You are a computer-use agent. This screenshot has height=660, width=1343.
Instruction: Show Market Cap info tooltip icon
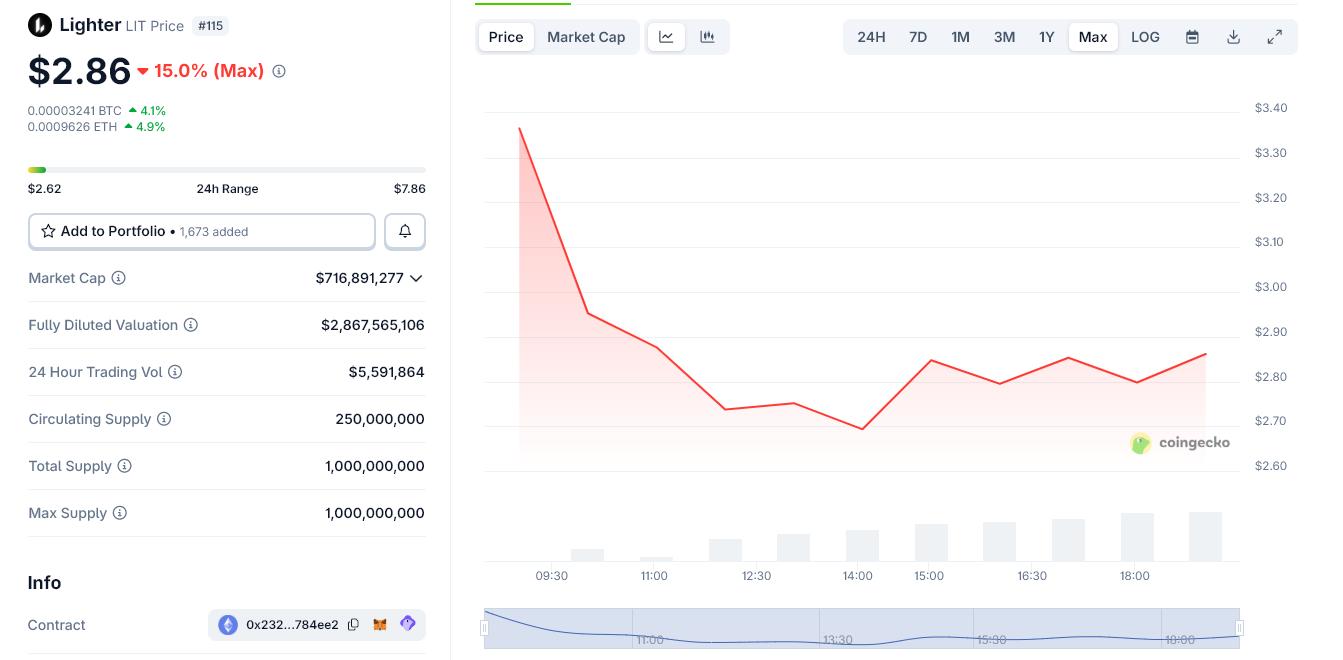click(x=119, y=278)
